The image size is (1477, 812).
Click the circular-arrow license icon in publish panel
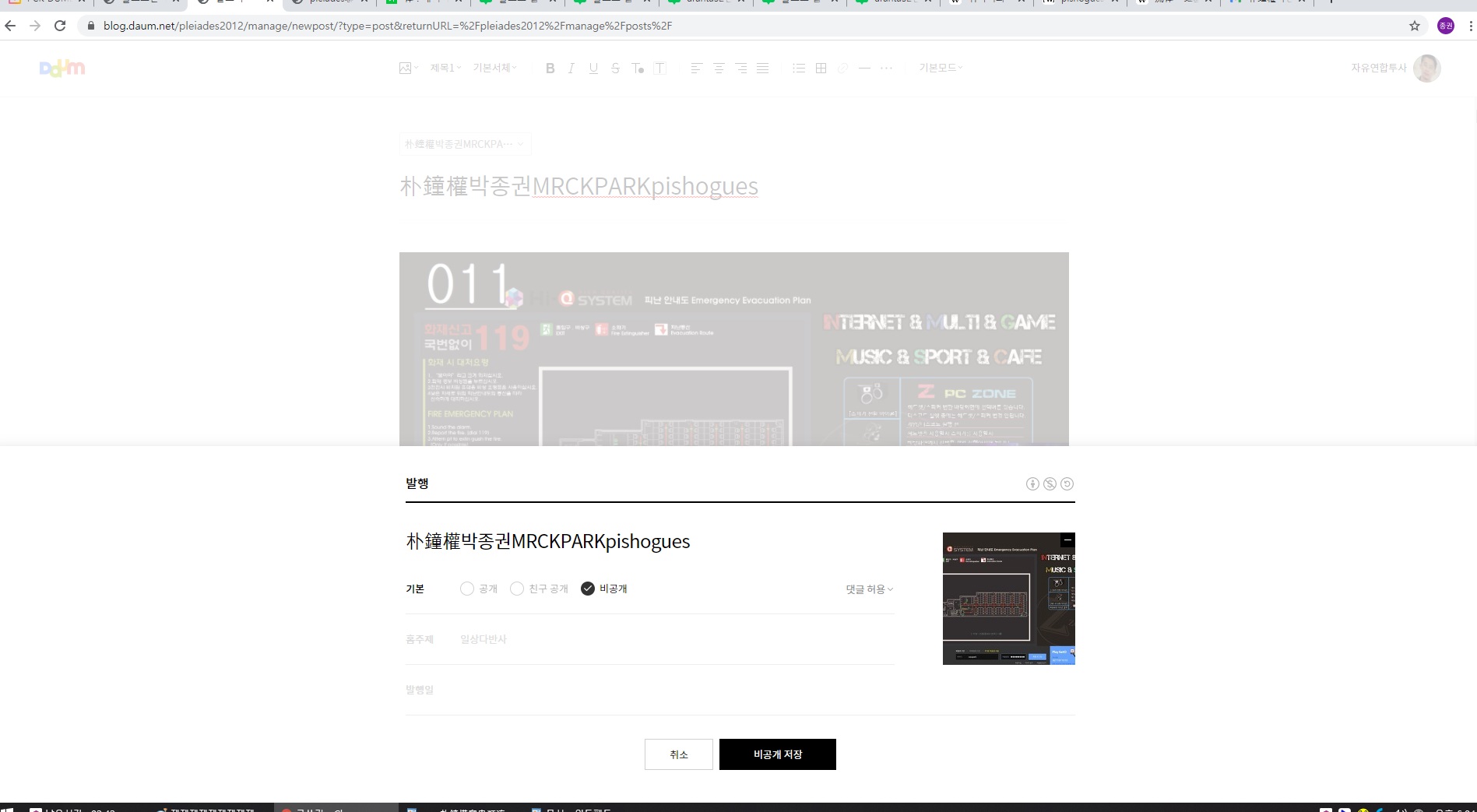click(1067, 483)
